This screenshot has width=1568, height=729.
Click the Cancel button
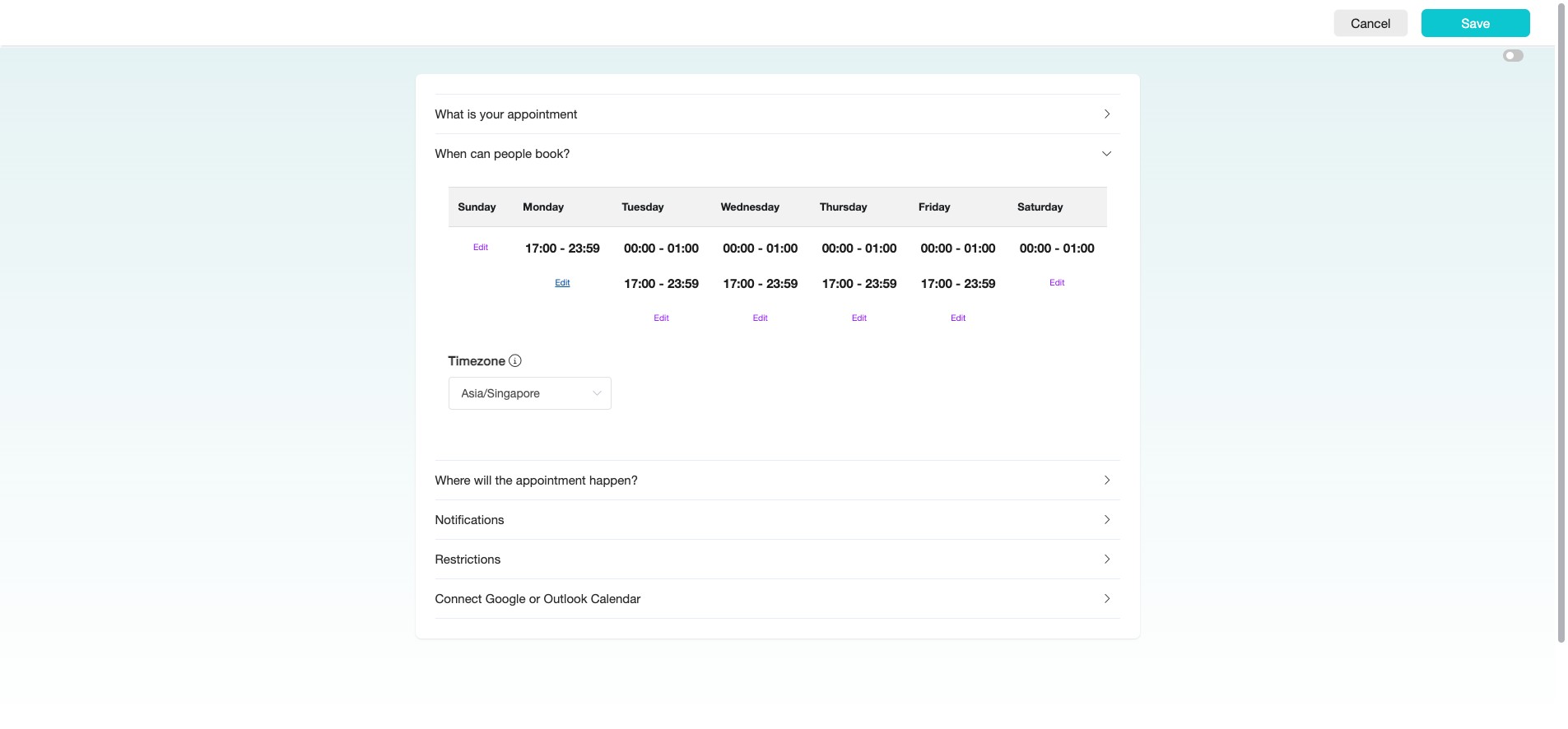pos(1370,23)
